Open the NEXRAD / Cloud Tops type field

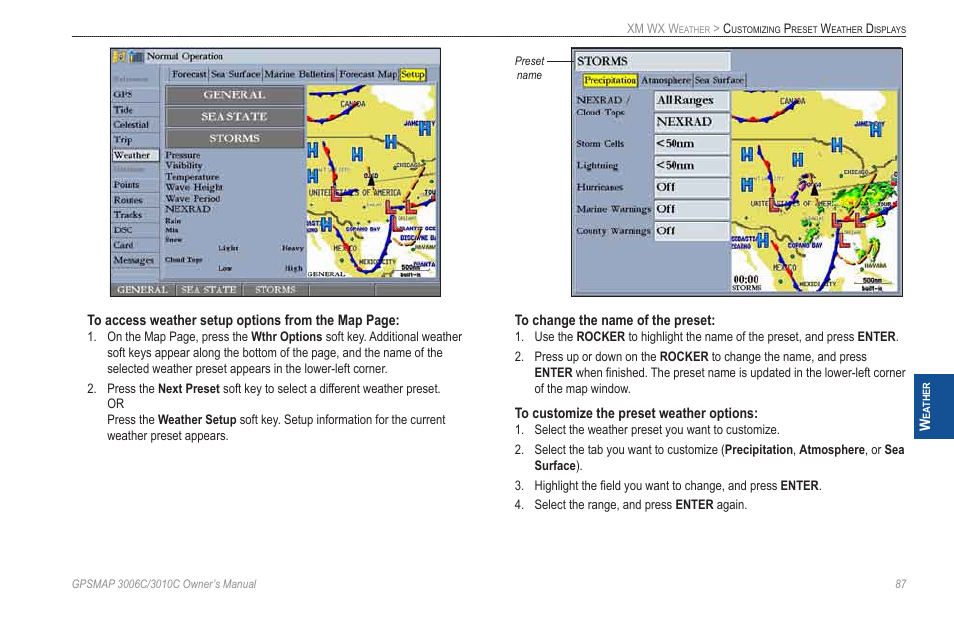(x=692, y=122)
